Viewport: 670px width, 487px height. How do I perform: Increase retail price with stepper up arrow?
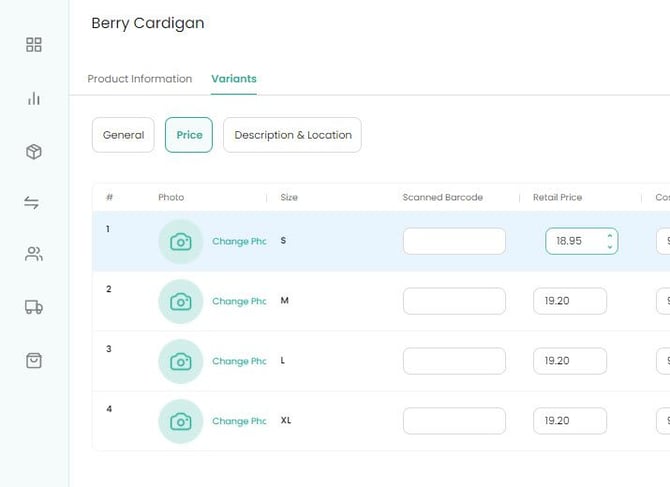click(610, 236)
